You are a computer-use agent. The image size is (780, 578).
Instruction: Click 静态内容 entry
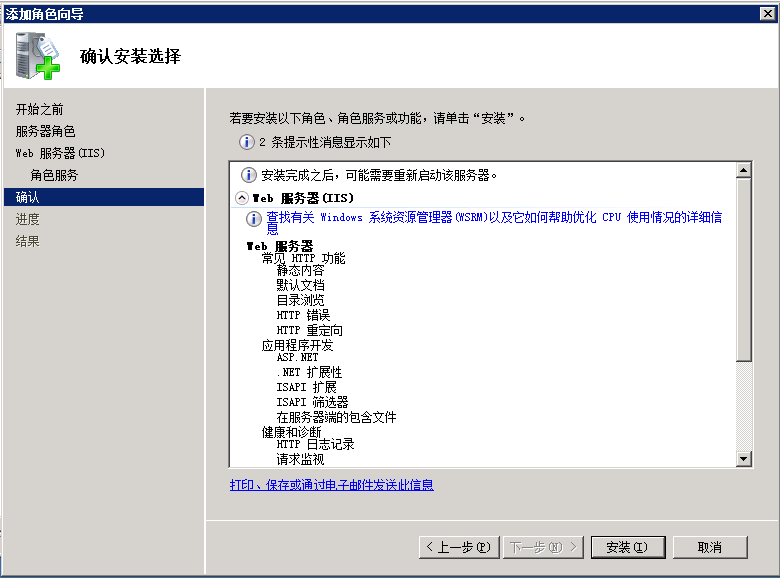tap(300, 271)
